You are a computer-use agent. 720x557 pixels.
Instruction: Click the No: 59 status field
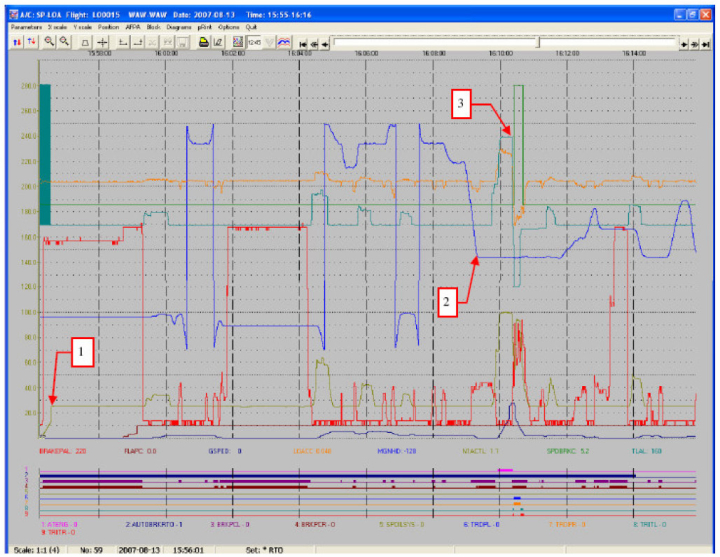pyautogui.click(x=91, y=550)
